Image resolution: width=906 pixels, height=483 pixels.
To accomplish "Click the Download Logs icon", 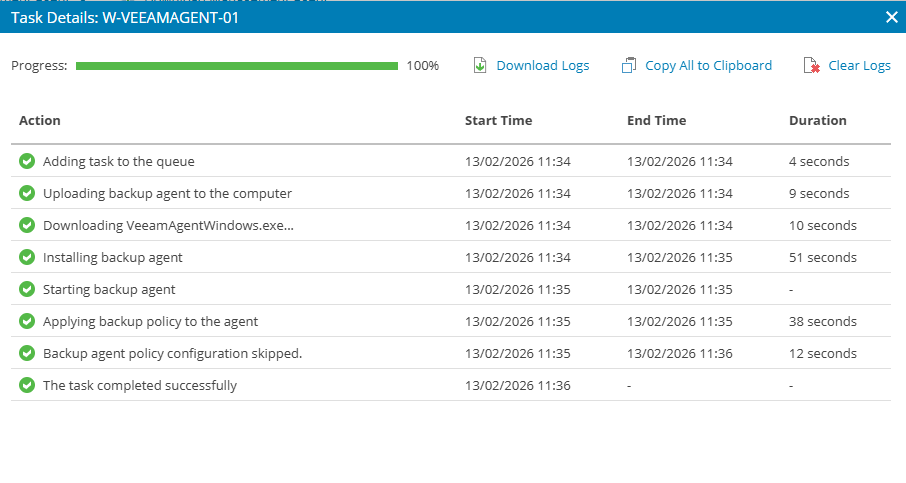I will [x=480, y=66].
